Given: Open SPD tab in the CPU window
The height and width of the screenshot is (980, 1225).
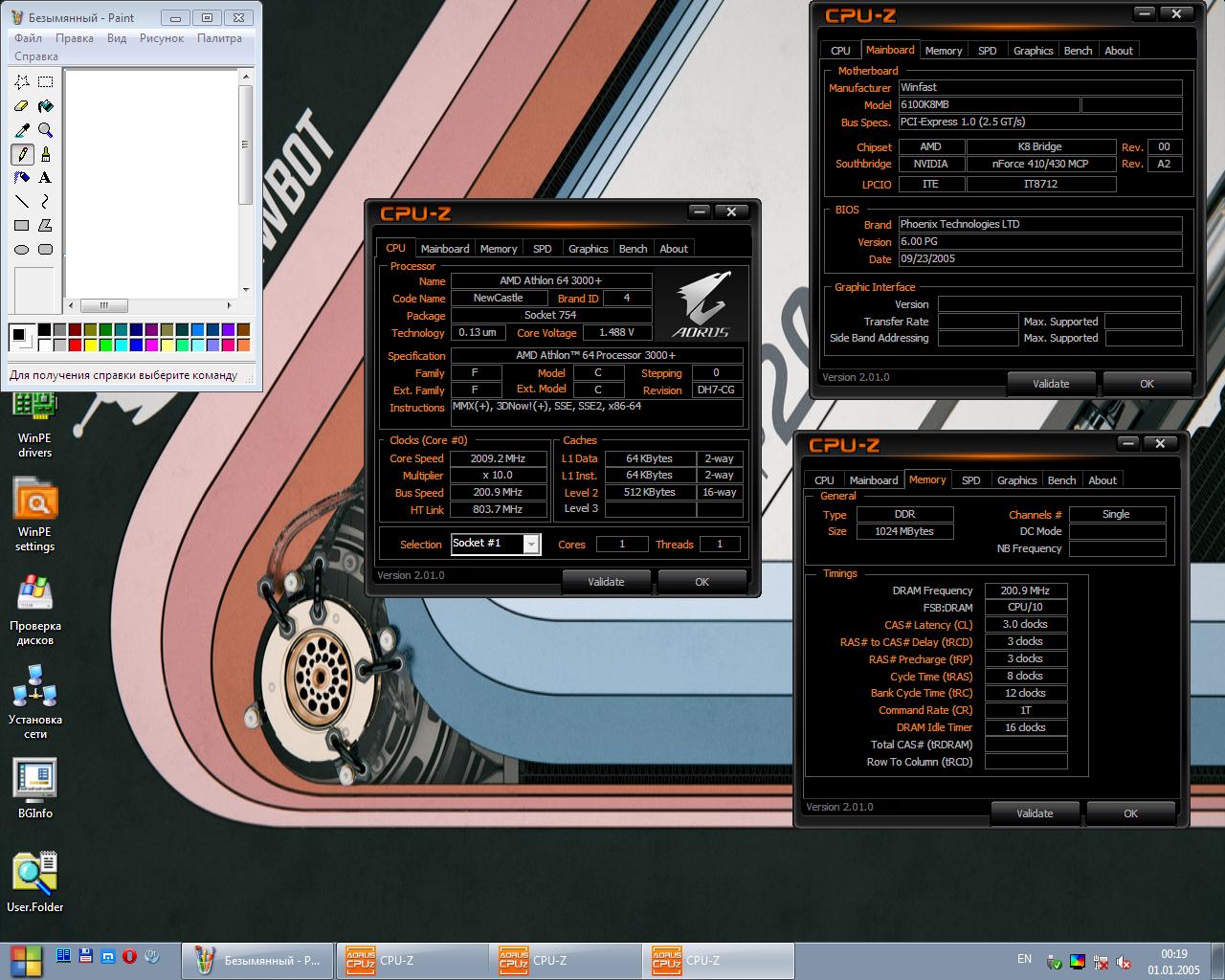Looking at the screenshot, I should (x=543, y=249).
